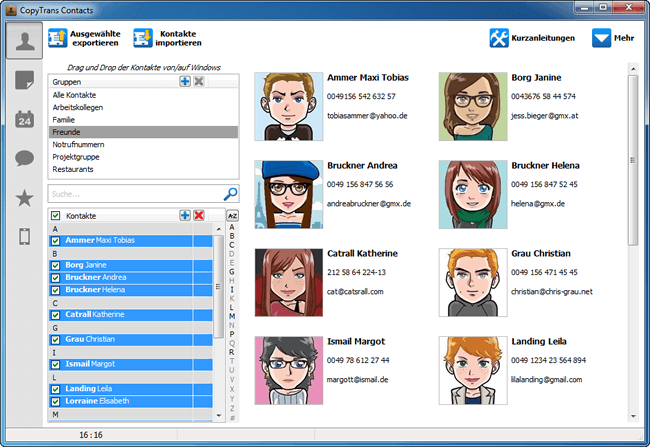Screen dimensions: 650x447
Task: Open Ismail Margot avatar photo
Action: 289,370
